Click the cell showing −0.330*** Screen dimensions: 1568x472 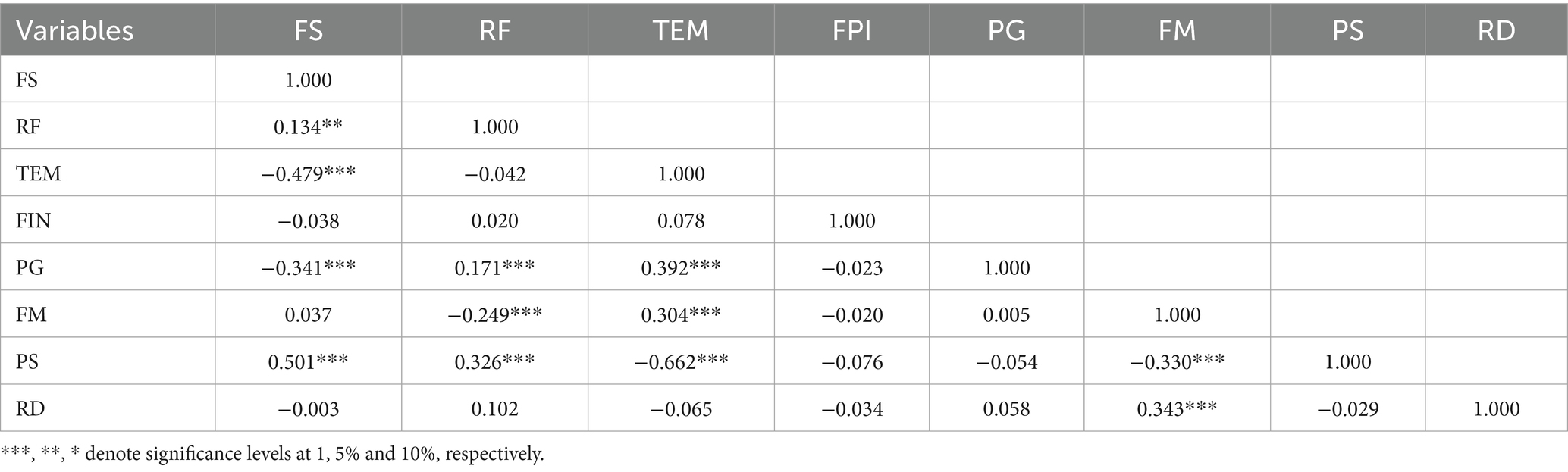[x=1177, y=361]
